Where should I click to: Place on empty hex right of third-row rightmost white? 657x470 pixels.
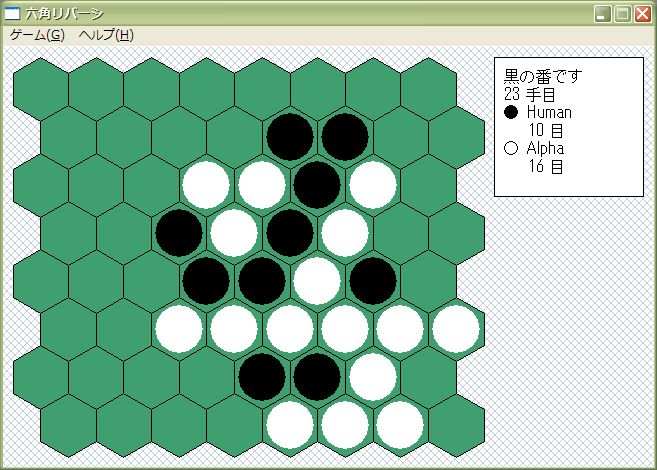pyautogui.click(x=429, y=185)
